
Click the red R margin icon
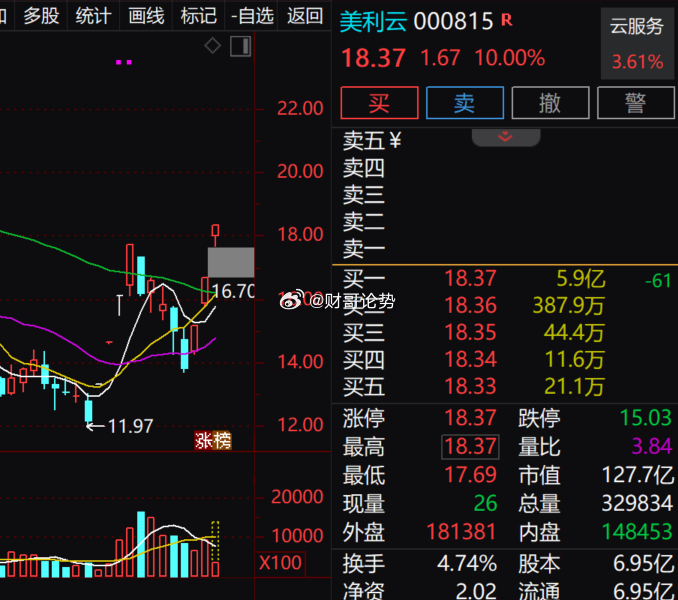pyautogui.click(x=507, y=19)
